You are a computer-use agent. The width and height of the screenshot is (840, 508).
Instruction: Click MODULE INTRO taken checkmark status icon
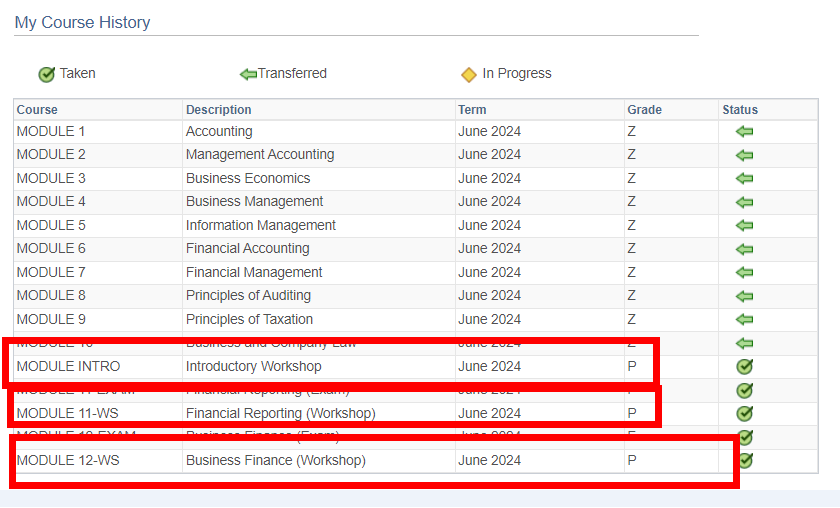tap(744, 367)
